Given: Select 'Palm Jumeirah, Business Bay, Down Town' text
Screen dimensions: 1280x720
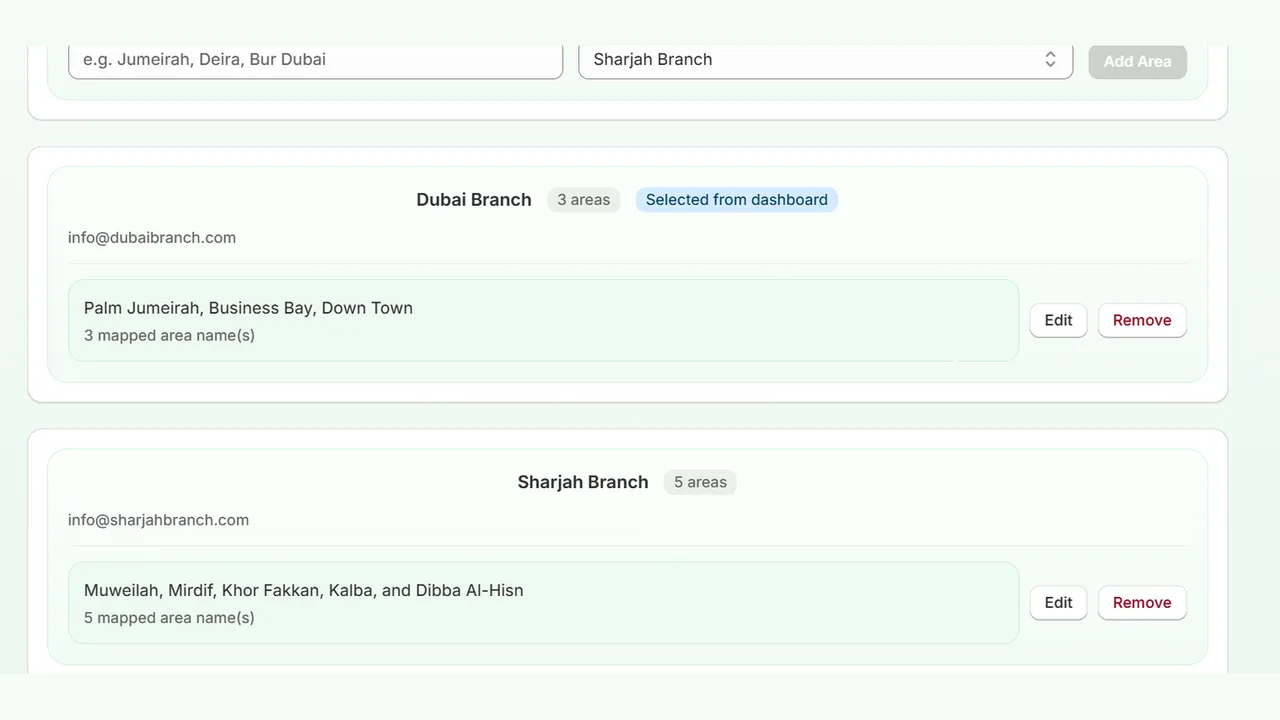Looking at the screenshot, I should [248, 308].
